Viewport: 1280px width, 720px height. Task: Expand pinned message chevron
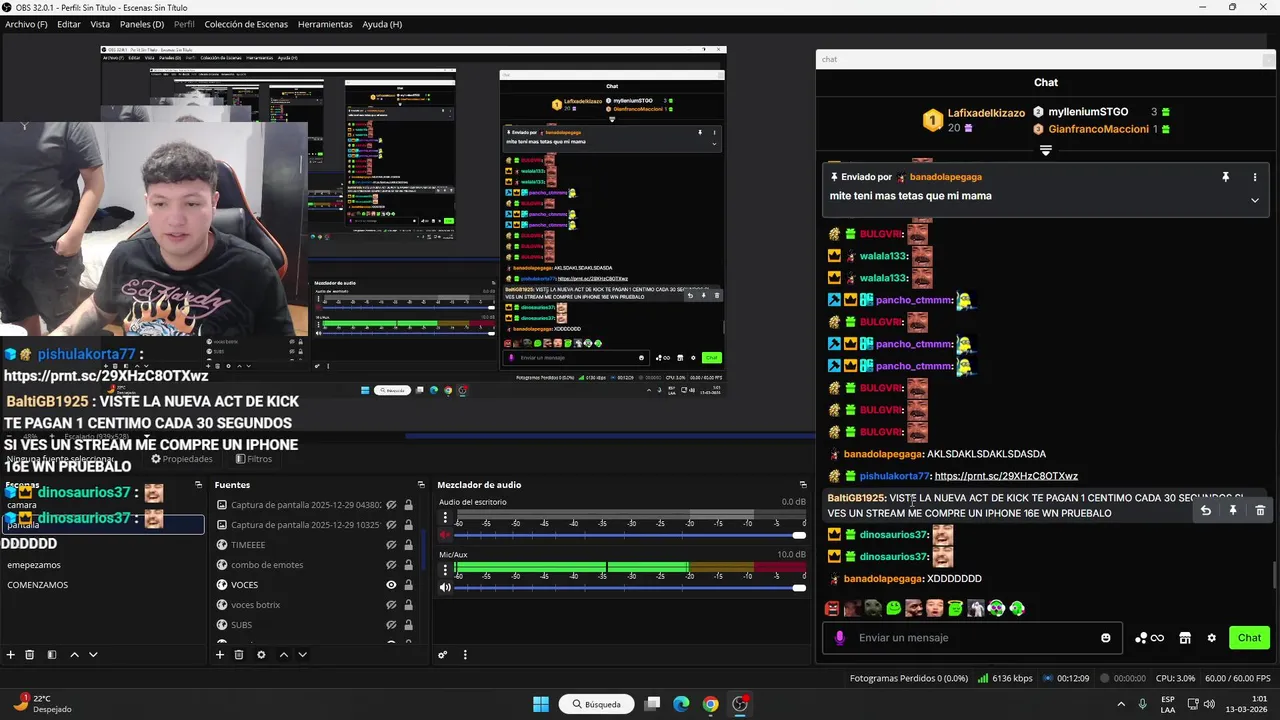click(1254, 200)
